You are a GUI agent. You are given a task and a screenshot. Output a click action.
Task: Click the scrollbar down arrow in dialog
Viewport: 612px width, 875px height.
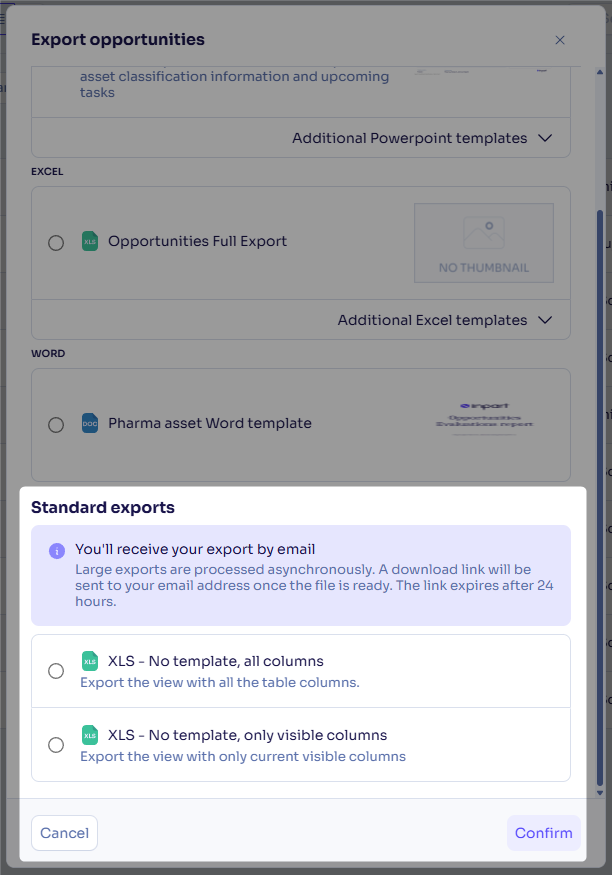pos(600,792)
